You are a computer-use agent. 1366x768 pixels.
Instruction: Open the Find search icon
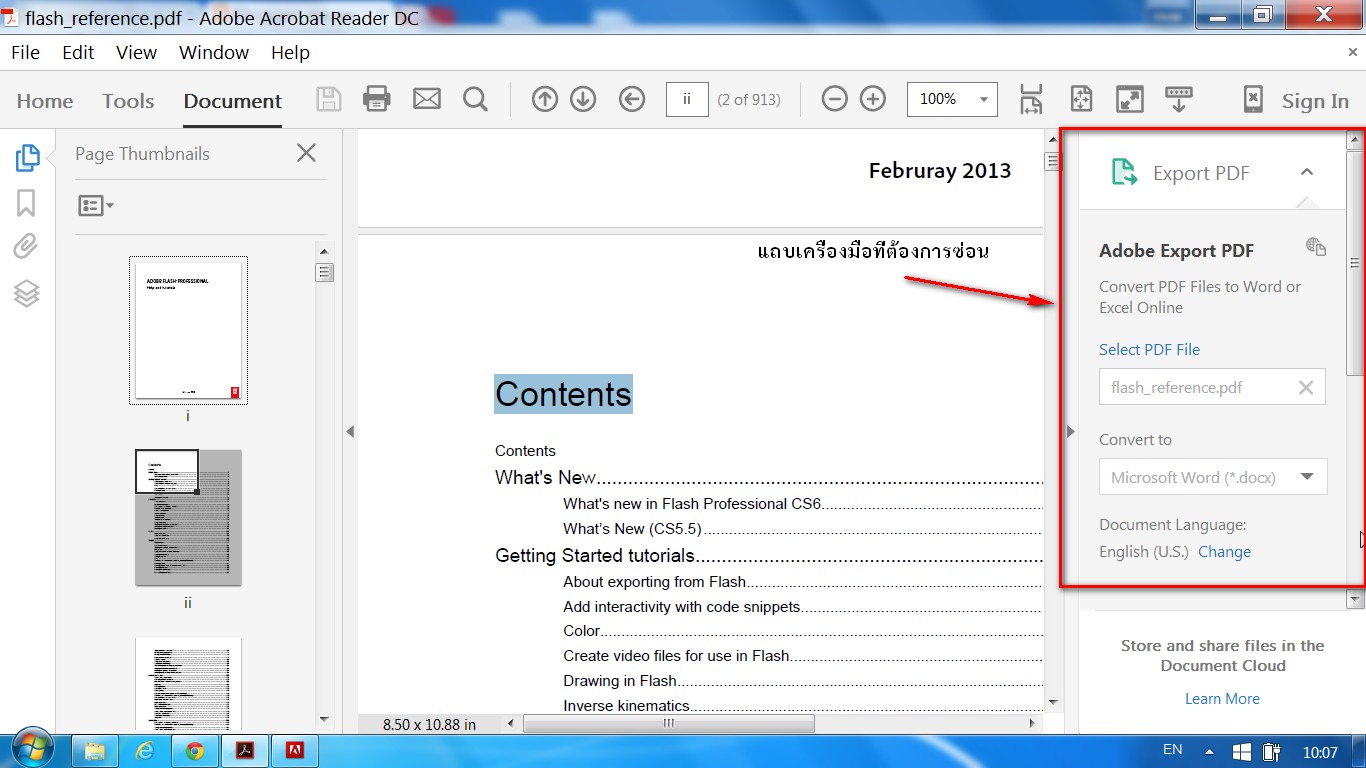pos(475,99)
